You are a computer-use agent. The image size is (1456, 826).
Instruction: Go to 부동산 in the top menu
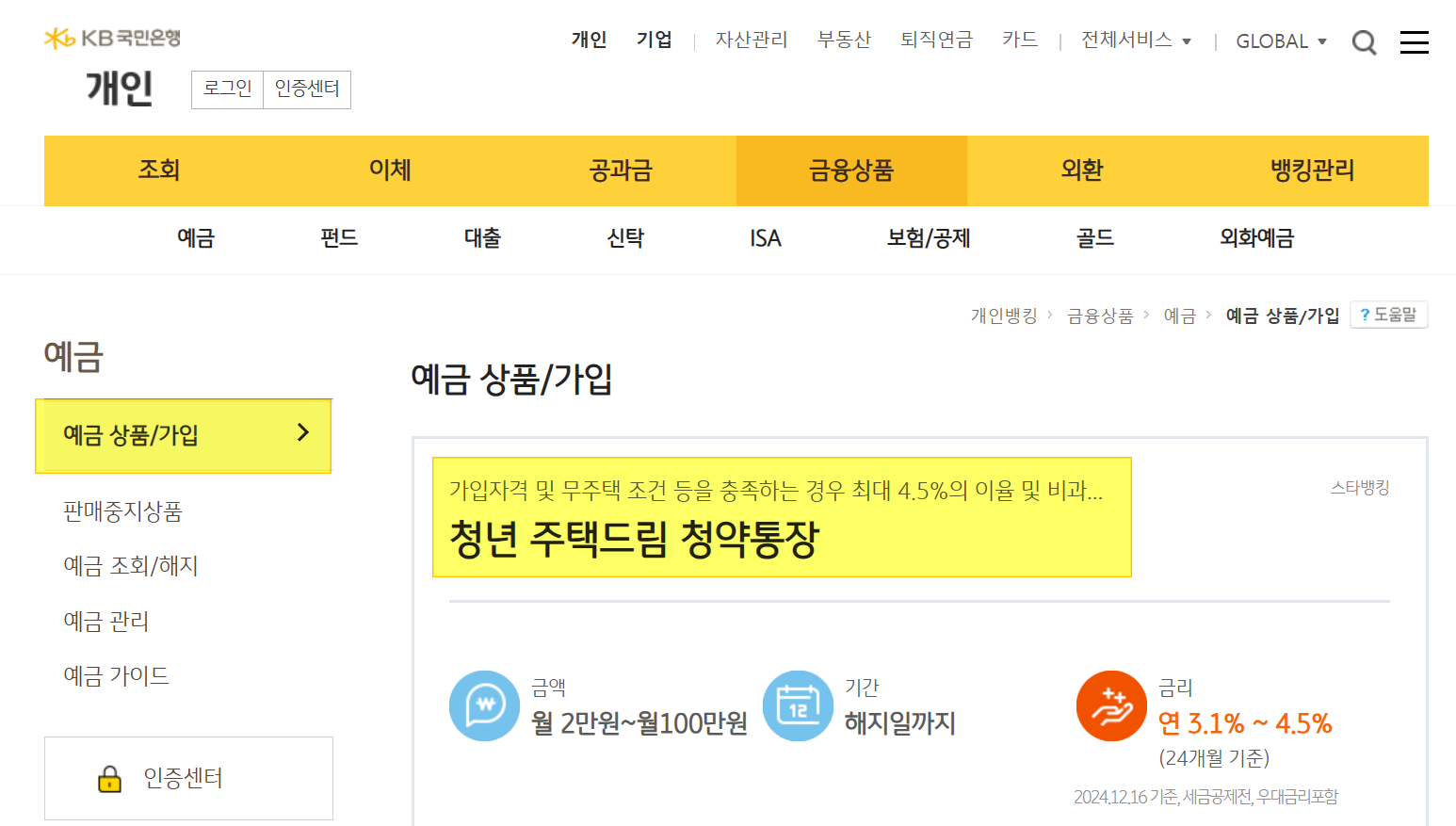844,40
